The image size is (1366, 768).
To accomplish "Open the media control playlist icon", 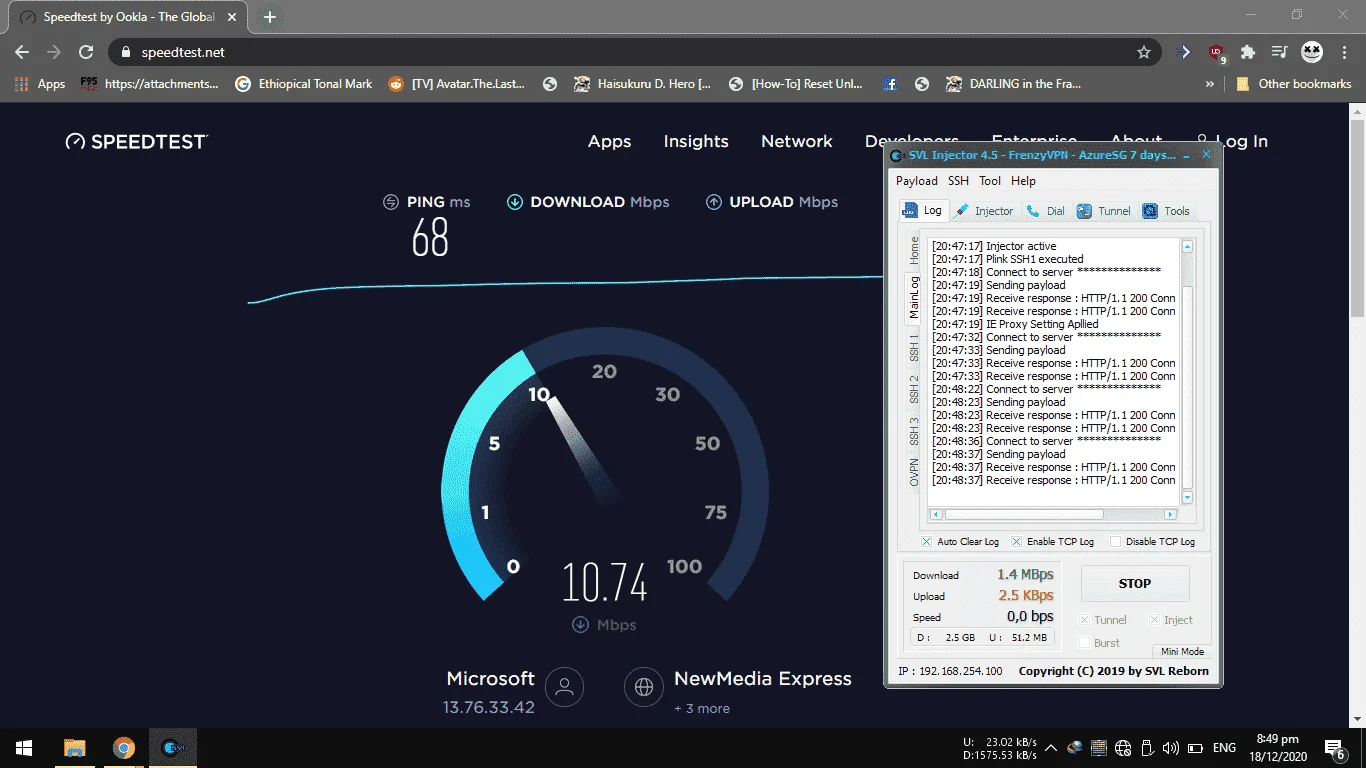I will [x=1279, y=52].
